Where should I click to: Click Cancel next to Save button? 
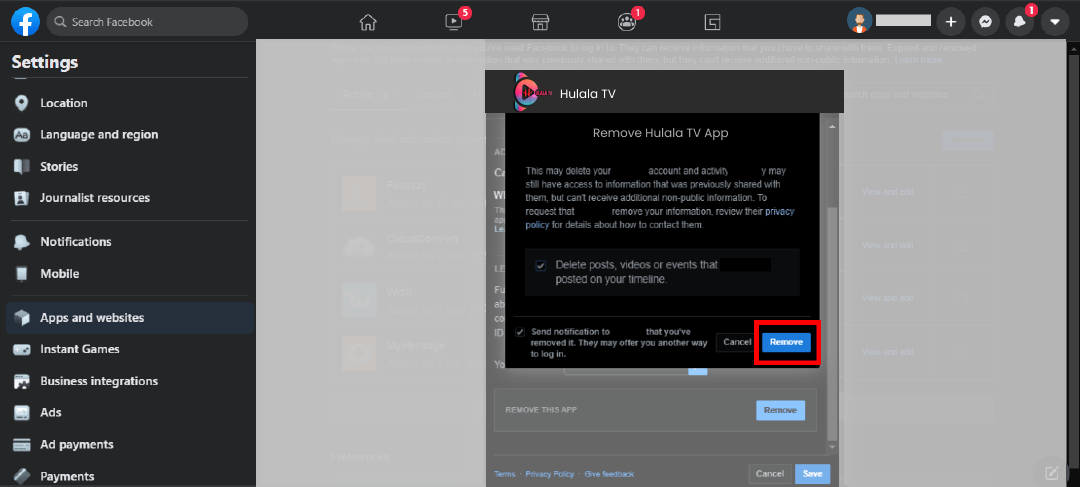769,474
